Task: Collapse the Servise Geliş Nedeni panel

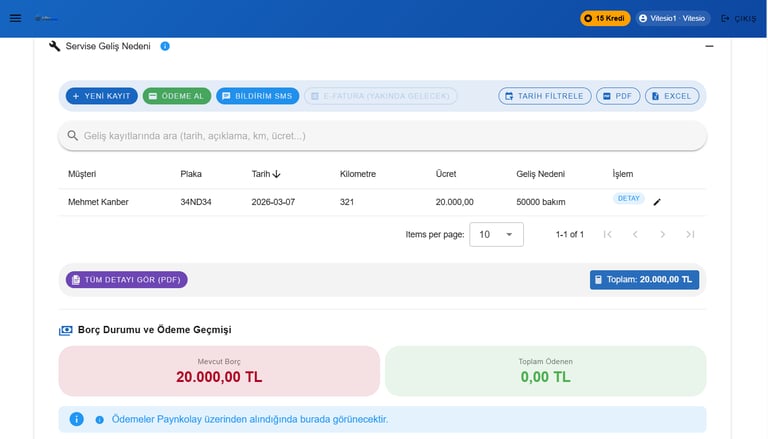Action: pos(709,46)
